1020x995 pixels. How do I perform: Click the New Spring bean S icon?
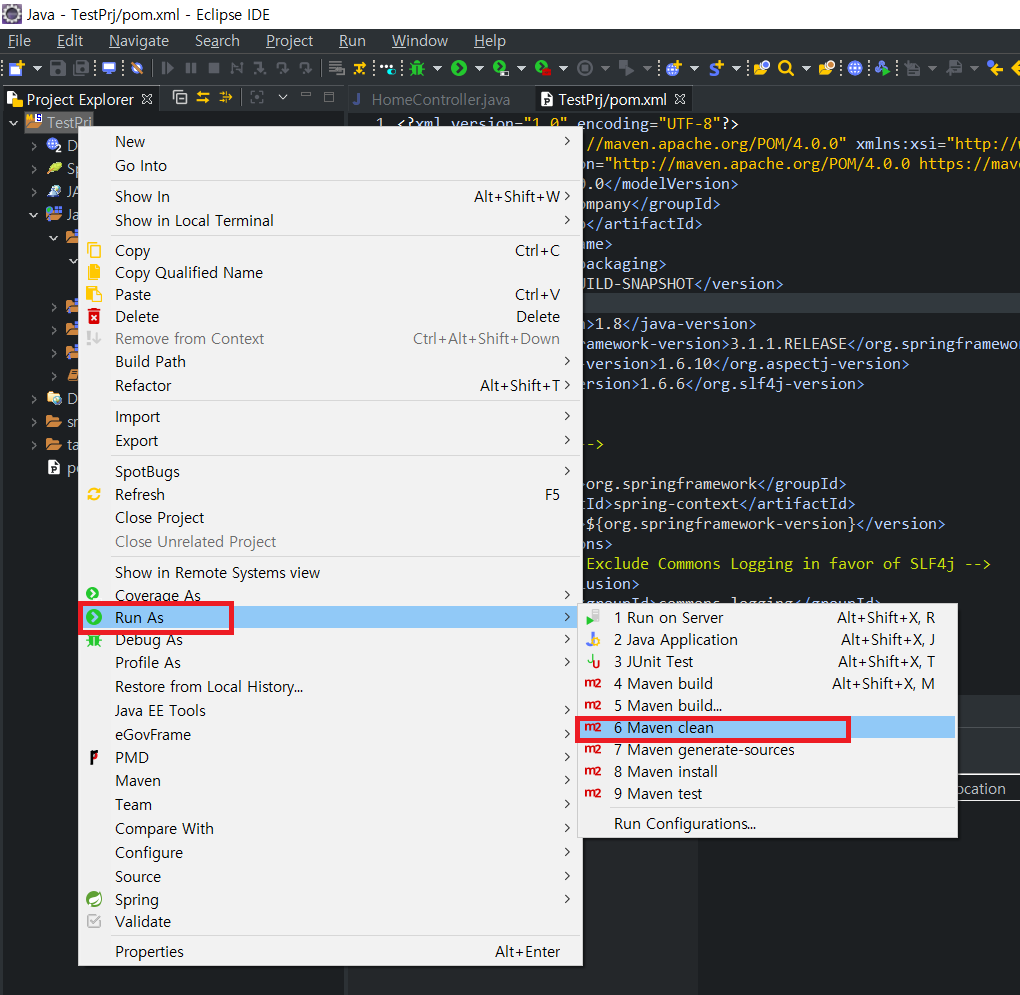click(x=716, y=68)
